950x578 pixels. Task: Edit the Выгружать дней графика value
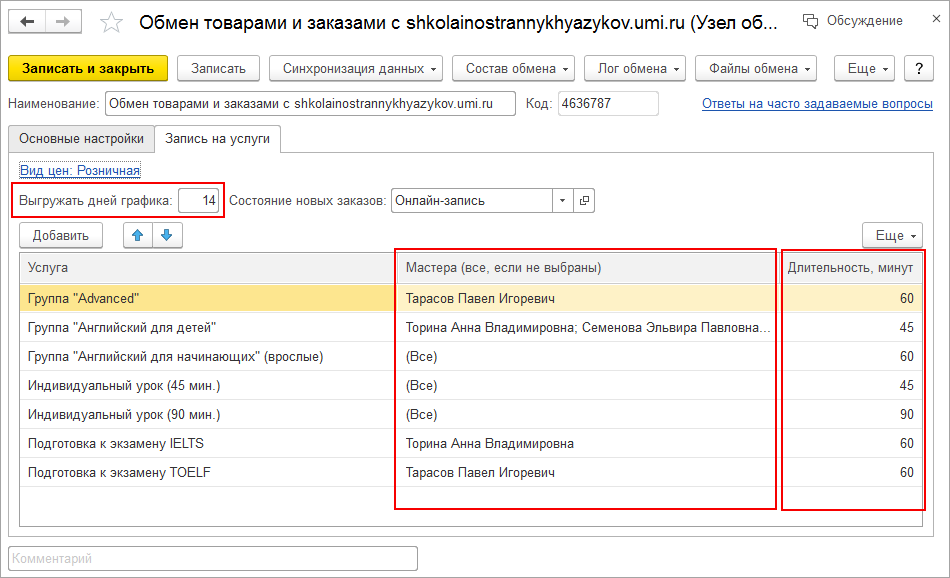pos(199,201)
